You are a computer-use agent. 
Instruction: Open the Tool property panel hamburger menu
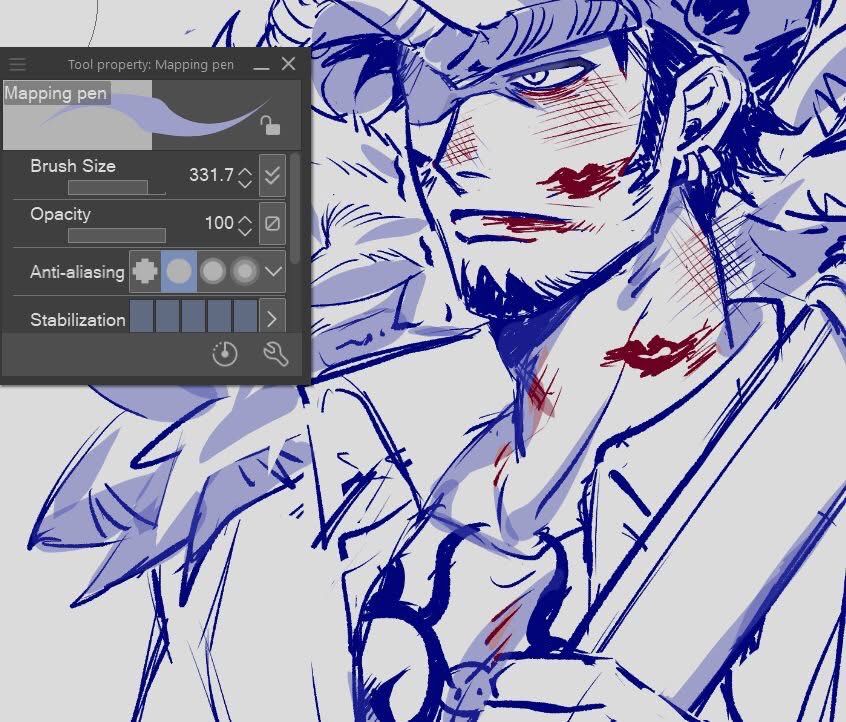(17, 64)
